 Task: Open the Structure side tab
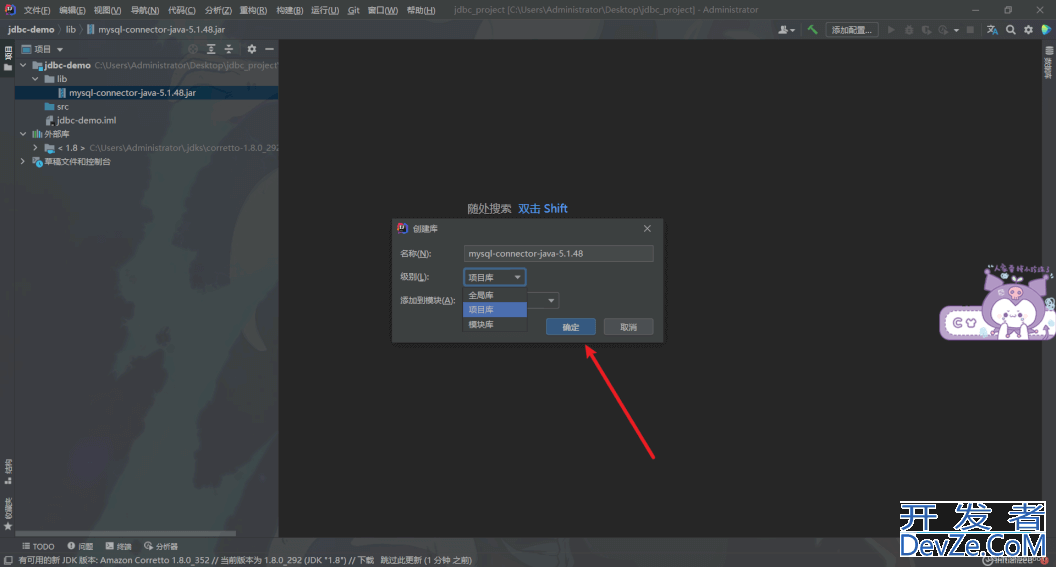(8, 471)
